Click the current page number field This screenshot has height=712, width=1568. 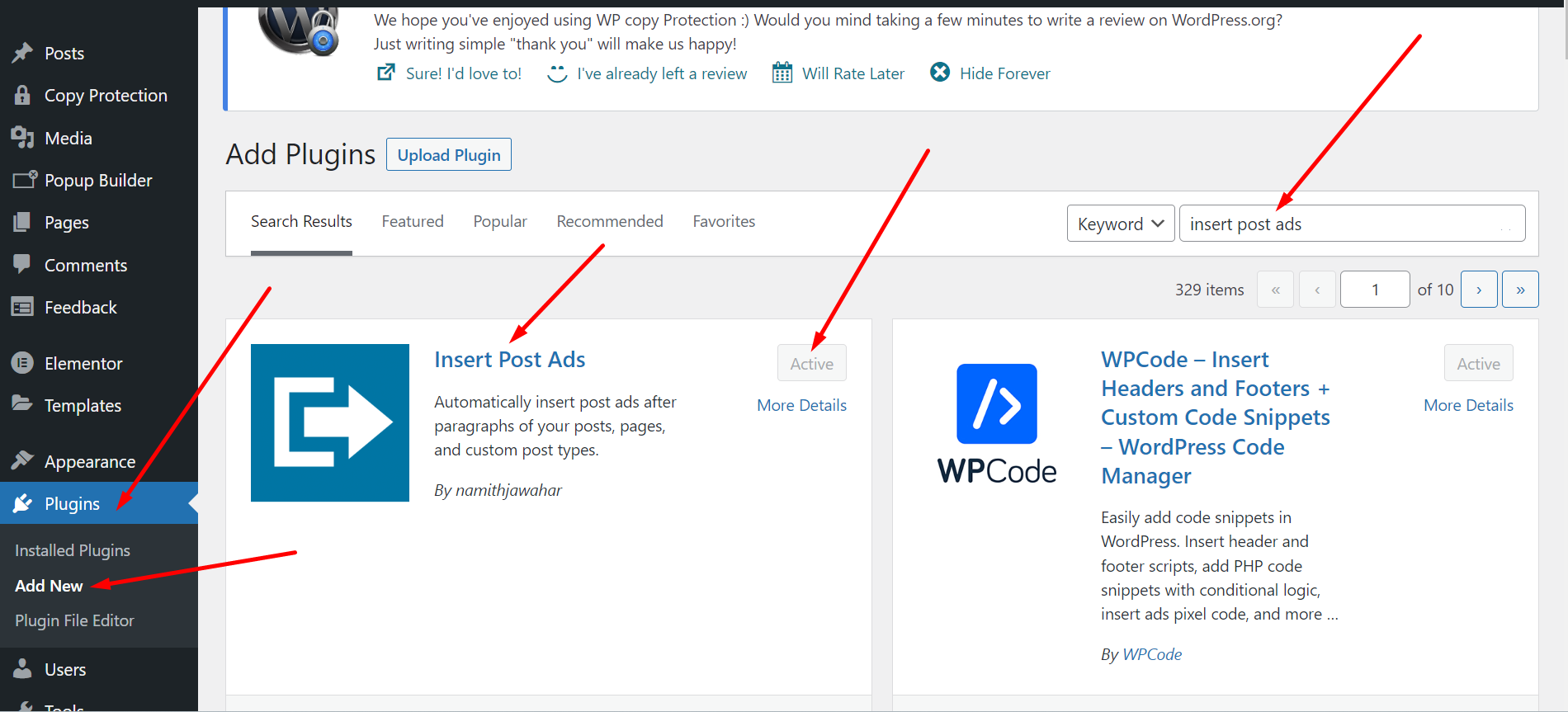pos(1374,290)
